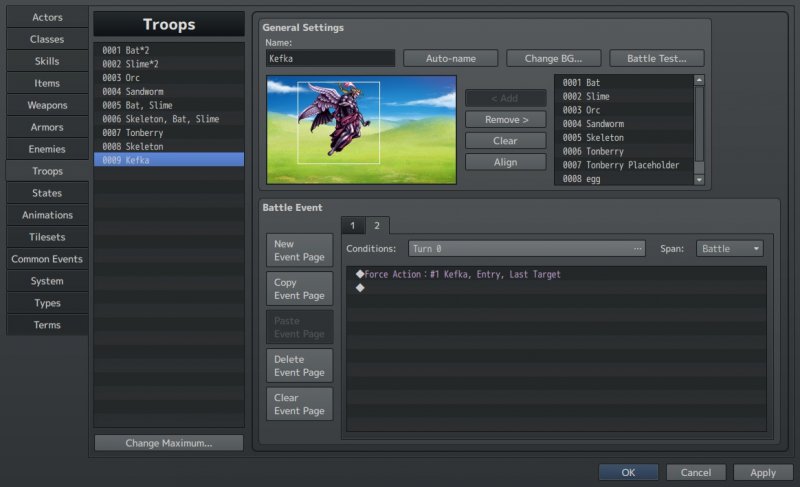Select the Force Action Kefka command line
The width and height of the screenshot is (800, 487).
pyautogui.click(x=556, y=274)
